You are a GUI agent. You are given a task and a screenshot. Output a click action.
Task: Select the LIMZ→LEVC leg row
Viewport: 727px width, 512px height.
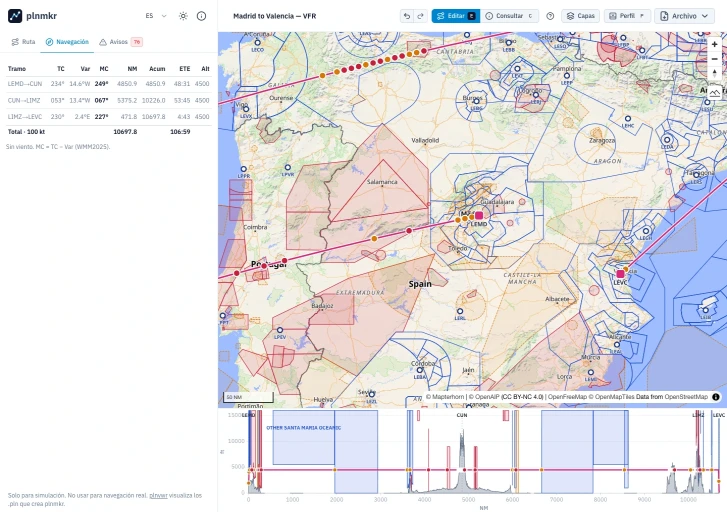coord(108,117)
